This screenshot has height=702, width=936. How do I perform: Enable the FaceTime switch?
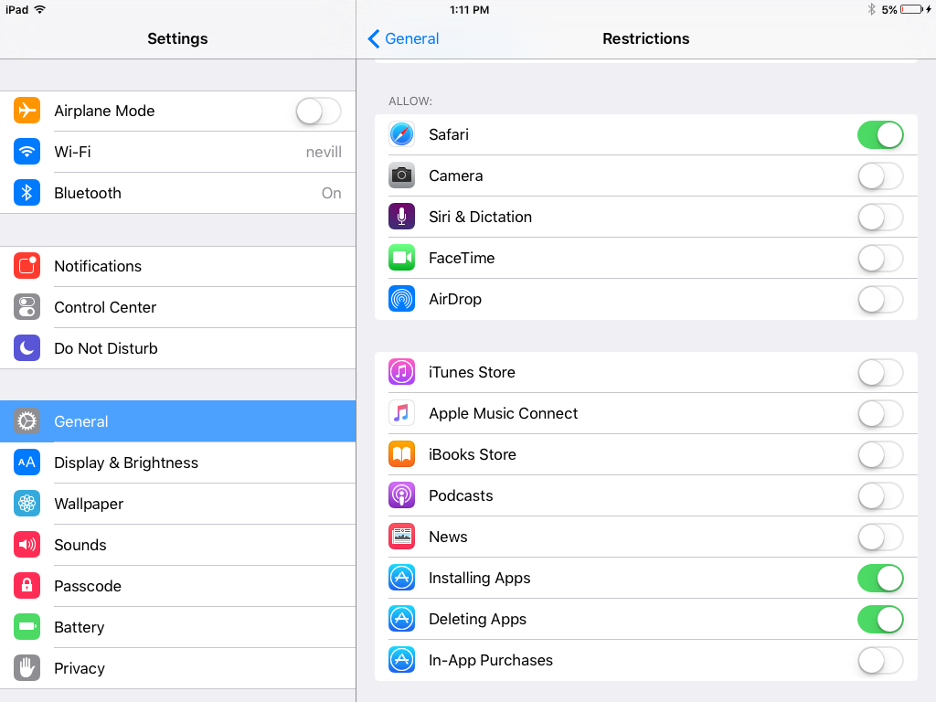[x=880, y=258]
